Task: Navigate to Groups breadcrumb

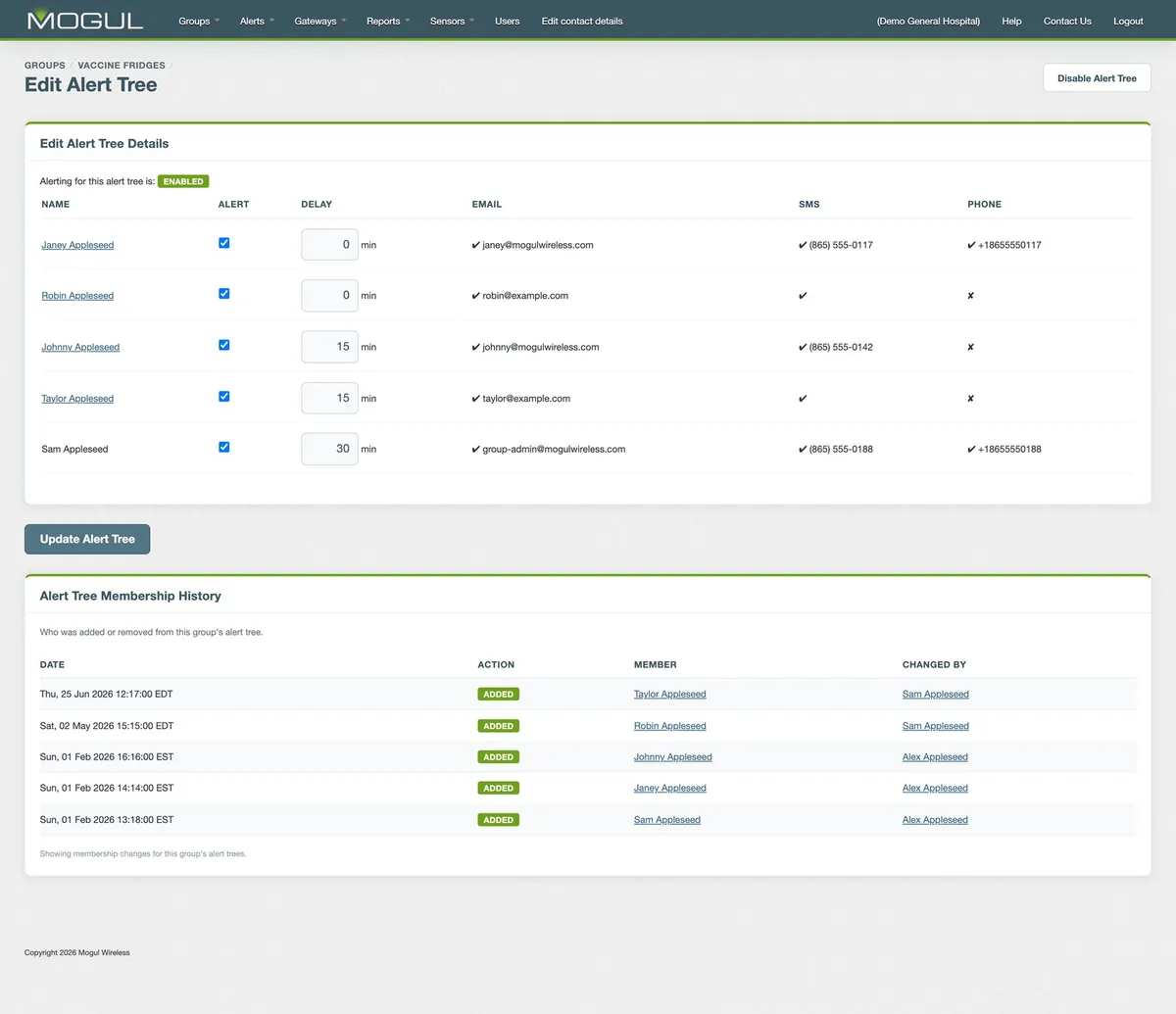Action: point(45,66)
